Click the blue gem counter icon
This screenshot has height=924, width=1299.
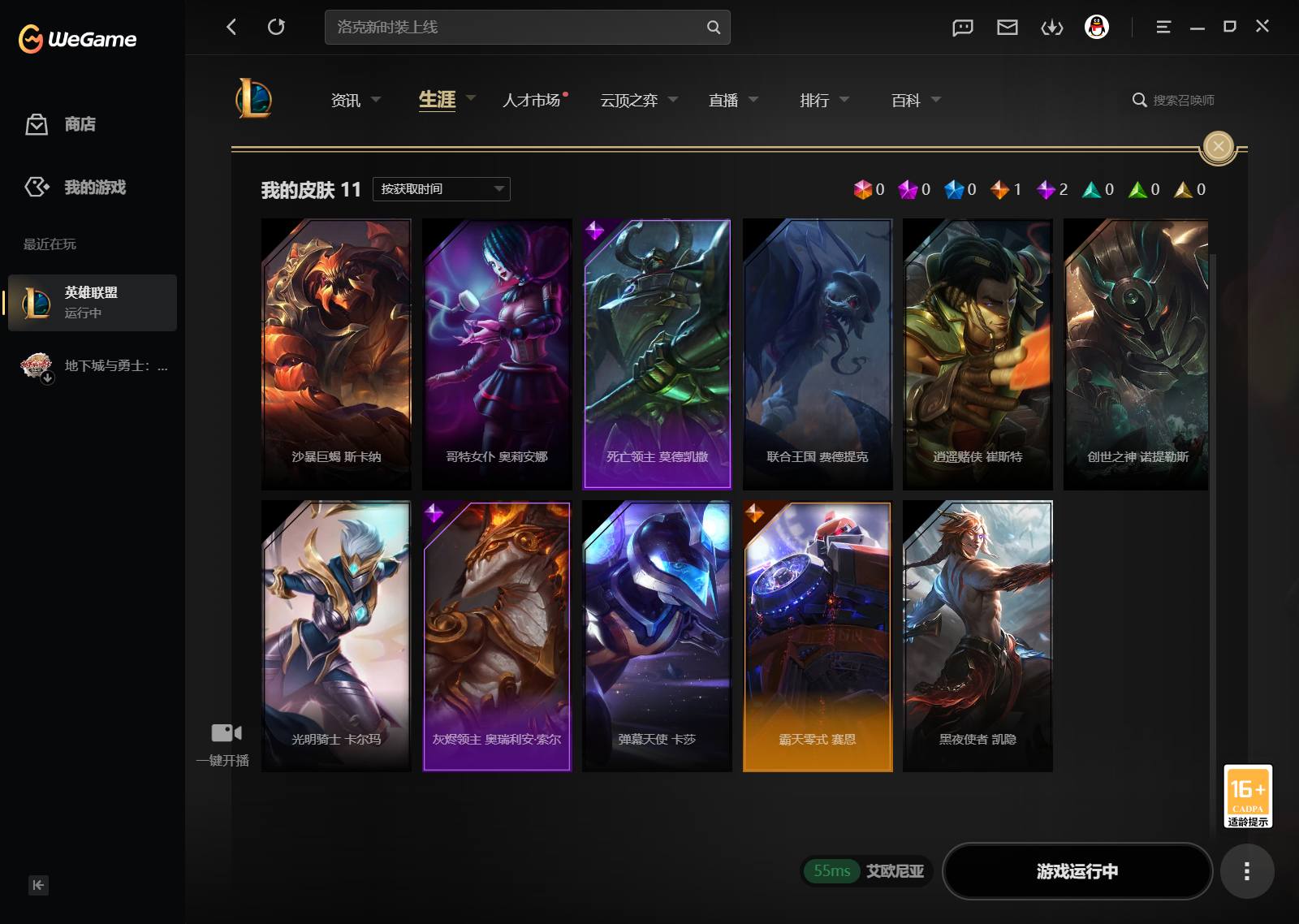[x=954, y=189]
